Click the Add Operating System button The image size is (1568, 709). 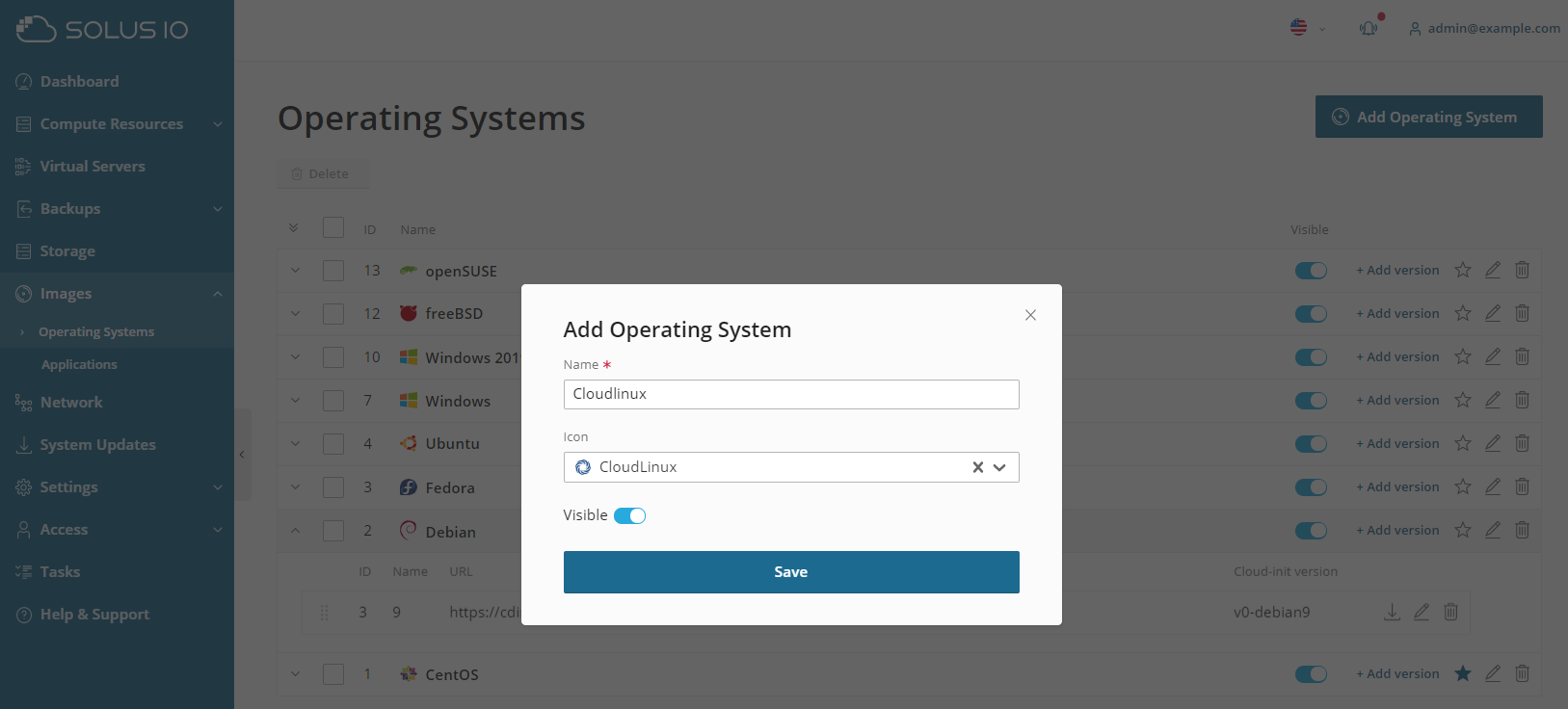1428,117
